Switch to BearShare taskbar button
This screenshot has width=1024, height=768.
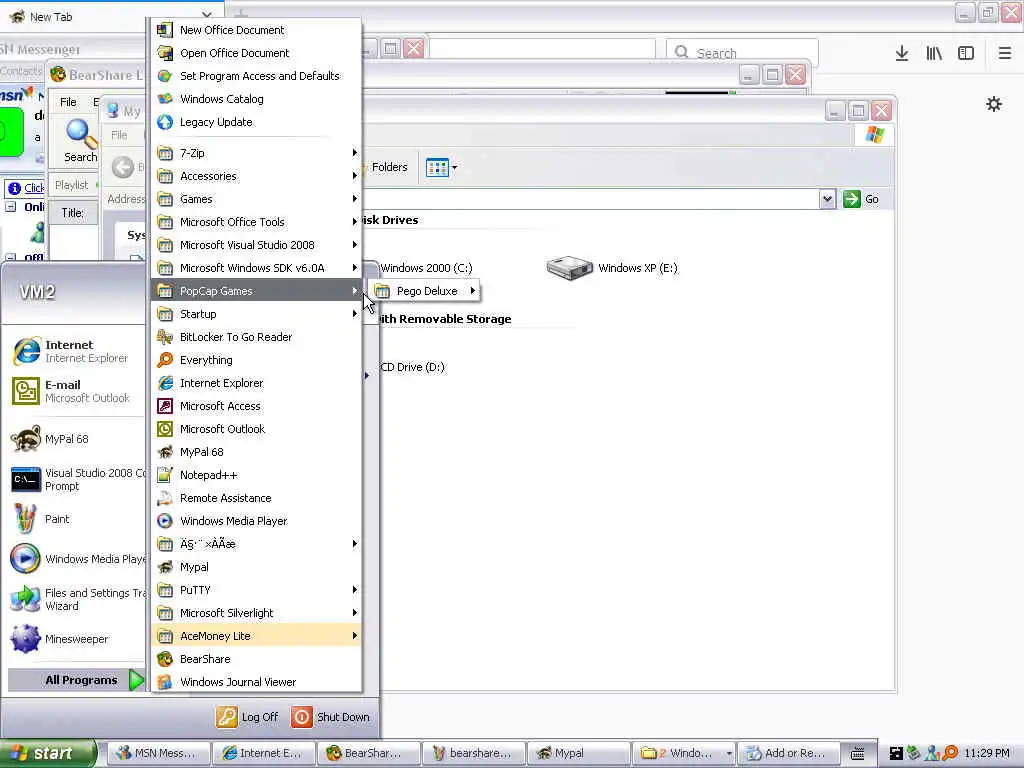click(x=368, y=753)
